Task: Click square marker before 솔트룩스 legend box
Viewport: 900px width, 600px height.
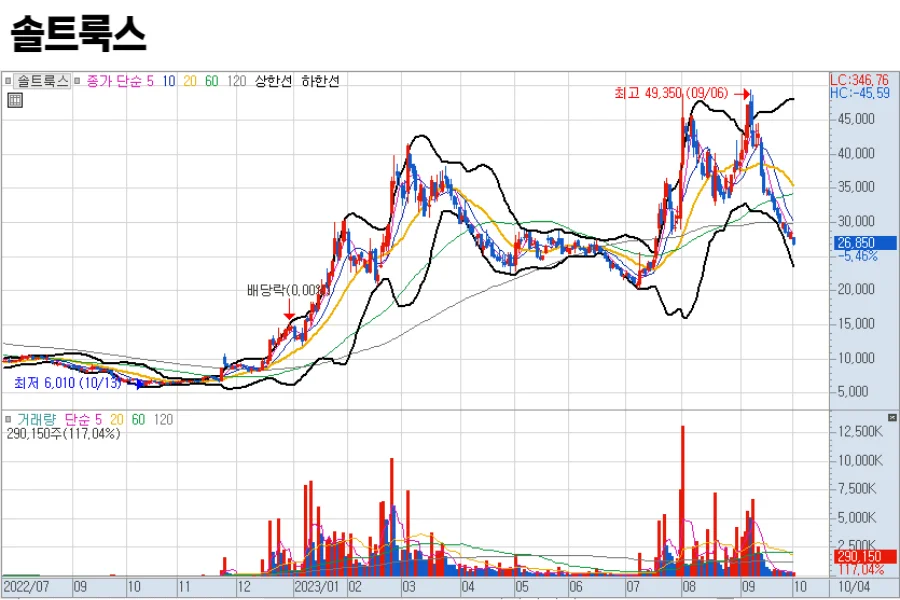Action: tap(8, 81)
